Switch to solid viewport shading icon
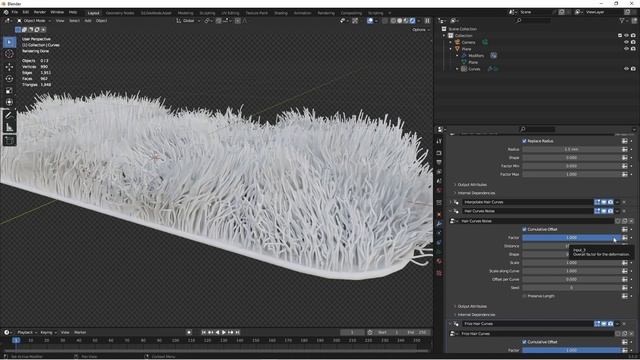The height and width of the screenshot is (360, 640). click(400, 20)
